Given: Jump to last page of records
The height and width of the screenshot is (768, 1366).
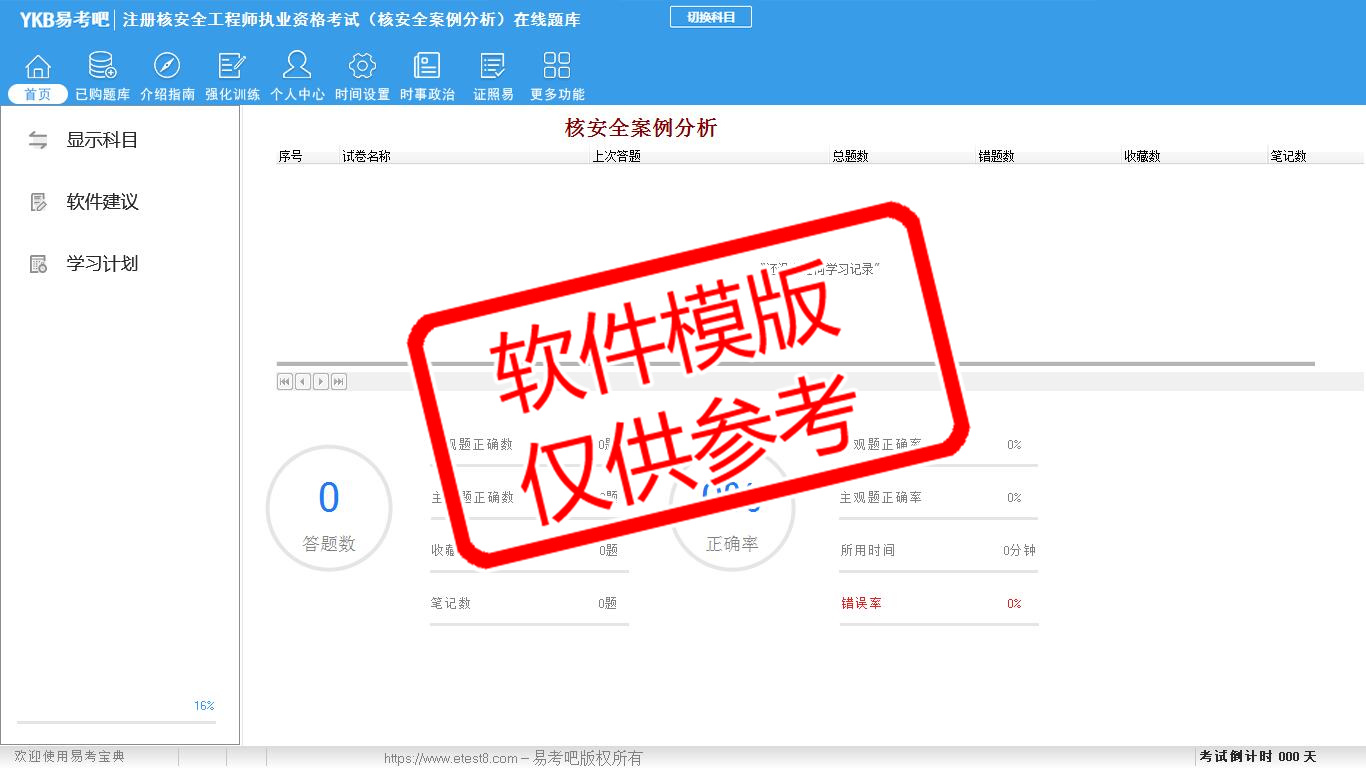Looking at the screenshot, I should [x=339, y=381].
